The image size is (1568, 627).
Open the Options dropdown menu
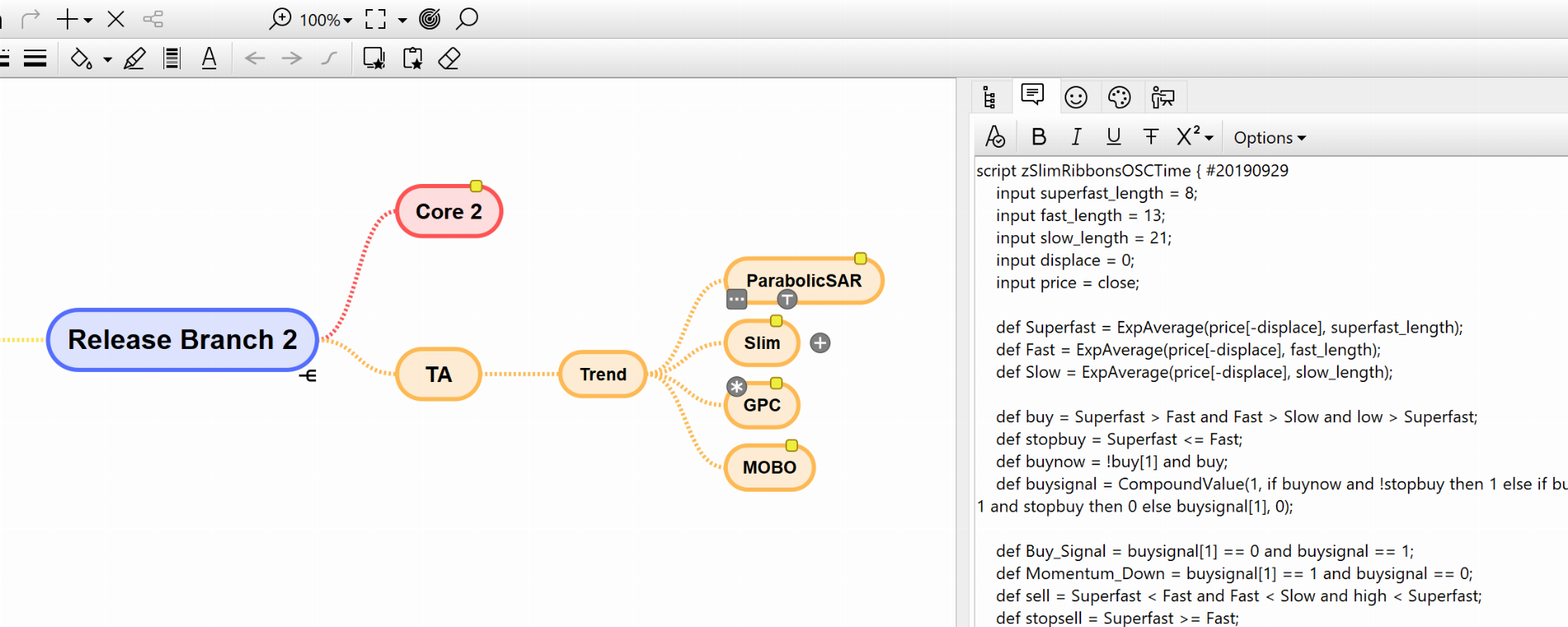(1270, 138)
